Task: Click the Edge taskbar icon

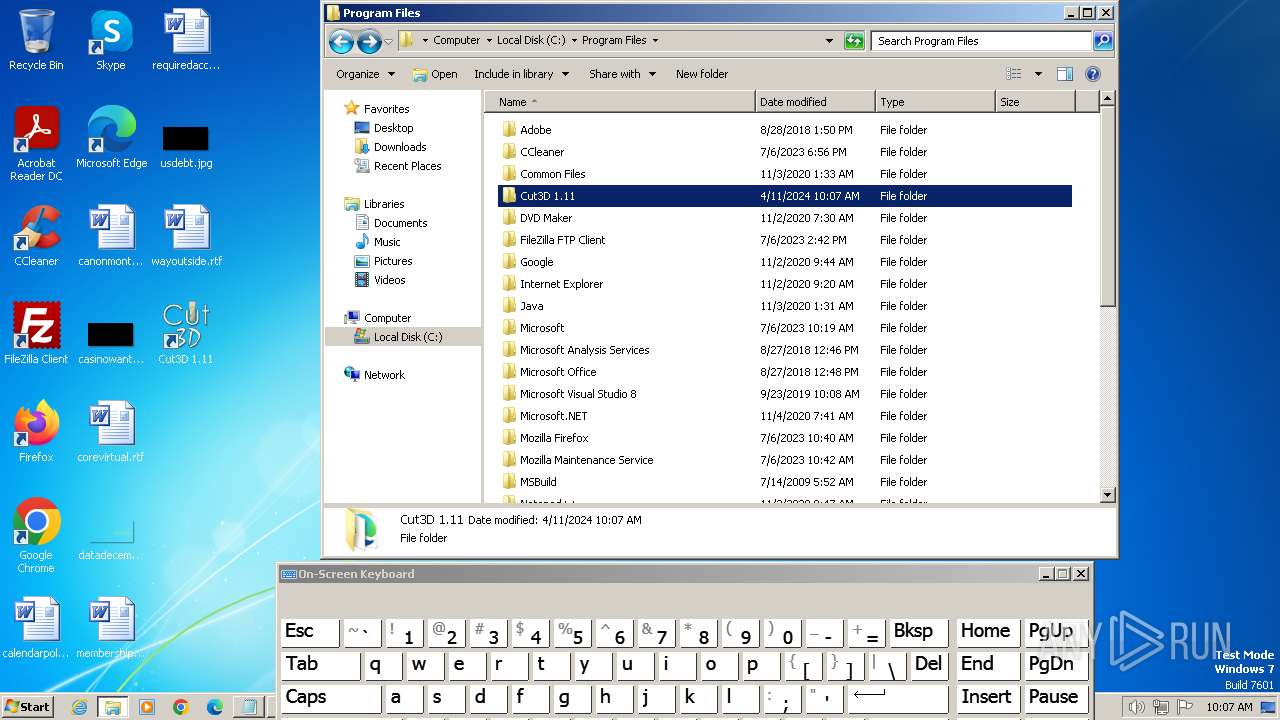Action: click(x=215, y=707)
